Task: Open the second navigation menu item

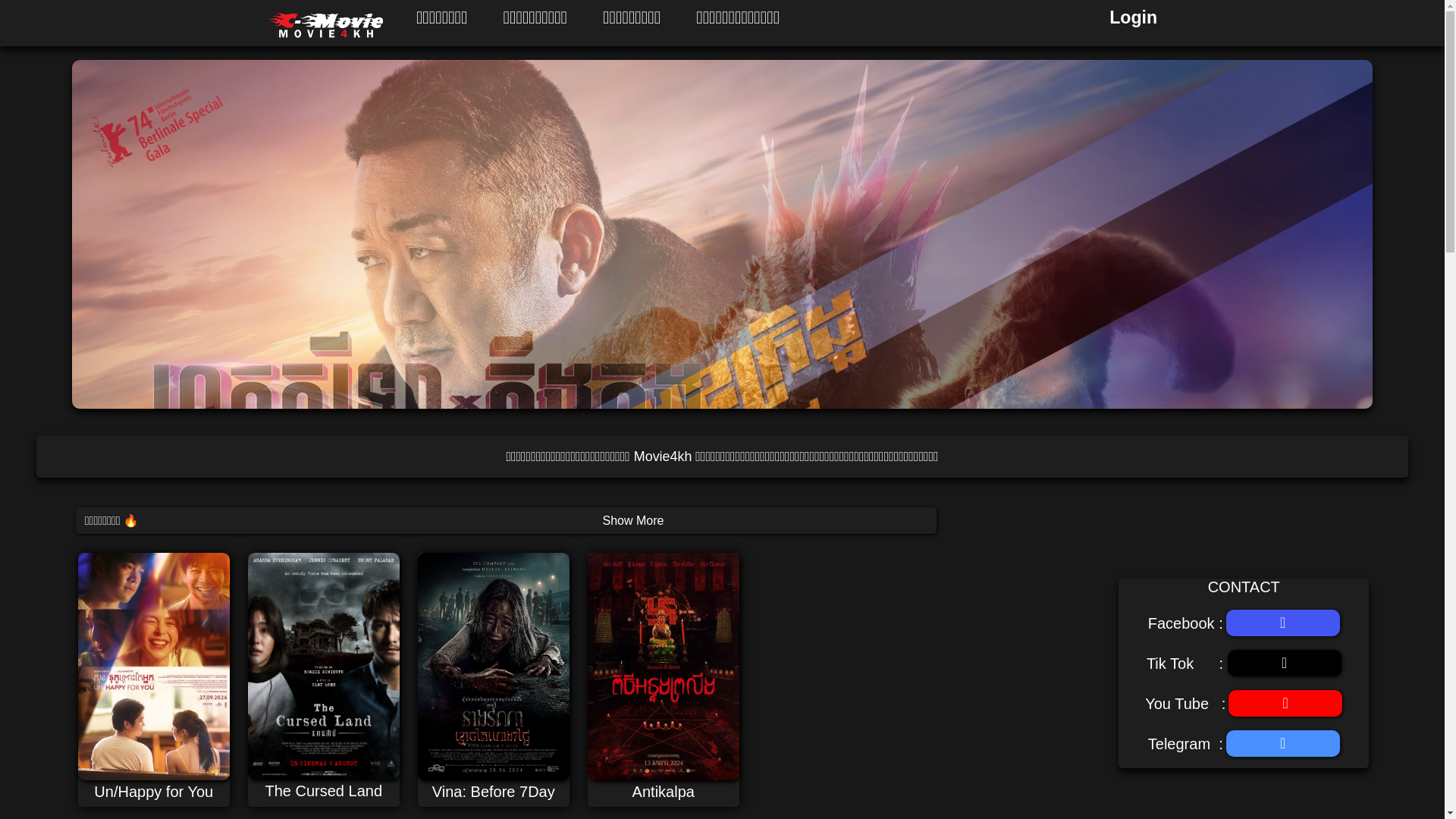Action: click(x=535, y=17)
